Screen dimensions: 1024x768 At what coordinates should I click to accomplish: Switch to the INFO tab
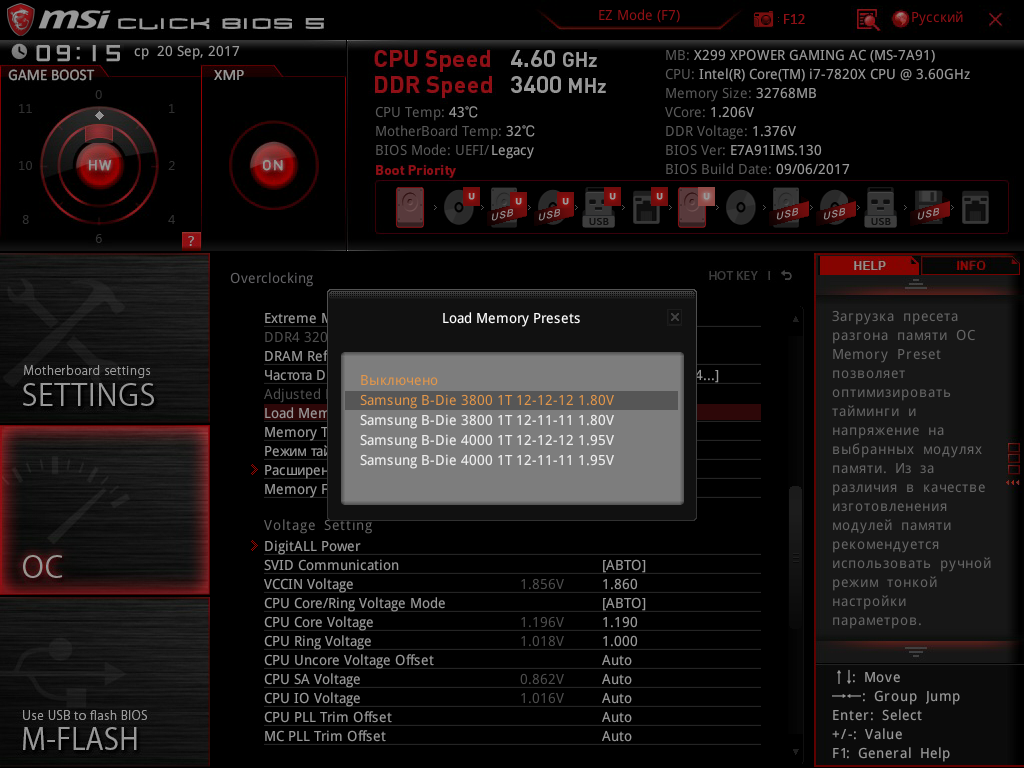pos(970,265)
